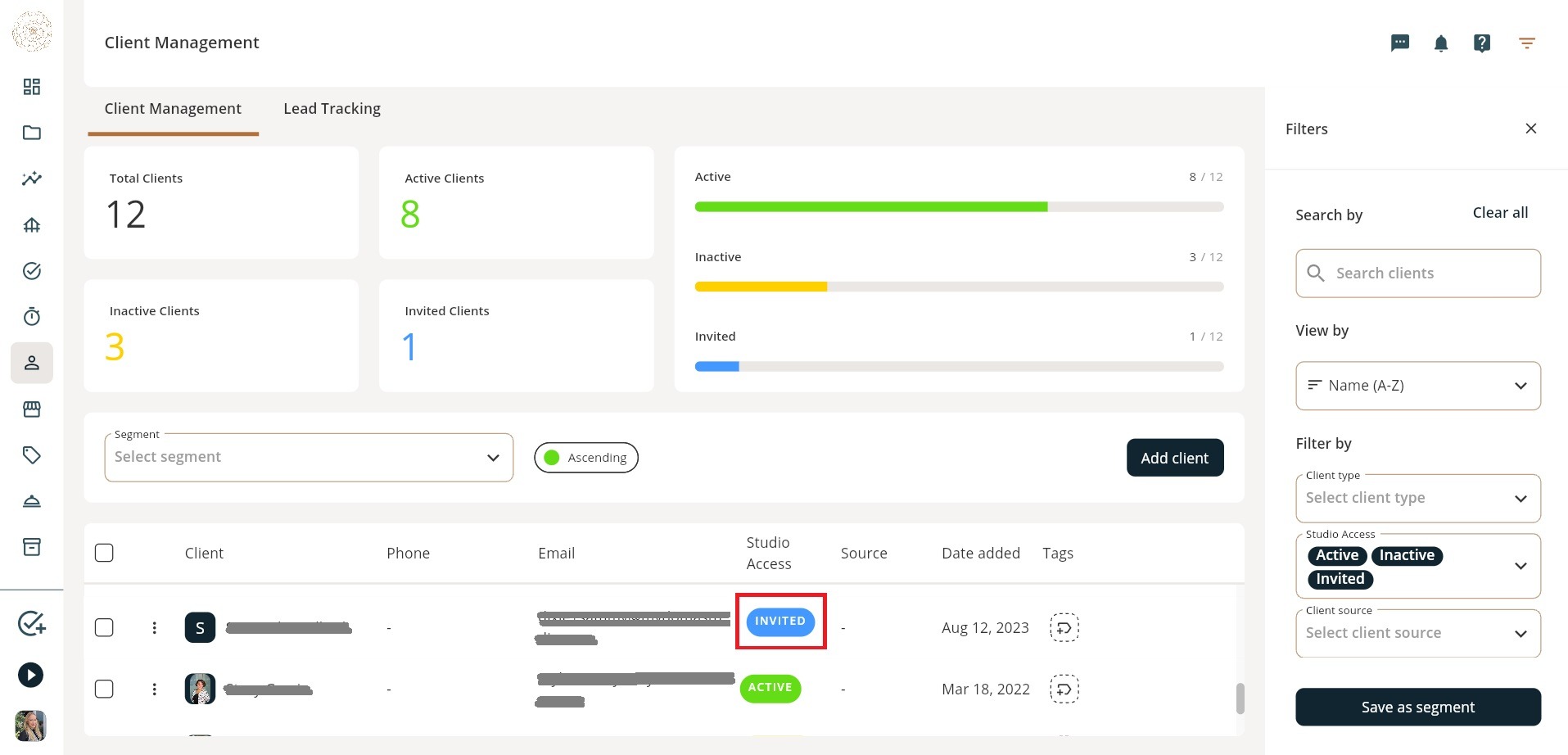Screen dimensions: 1568x755
Task: Click the Save as segment button
Action: 1418,708
